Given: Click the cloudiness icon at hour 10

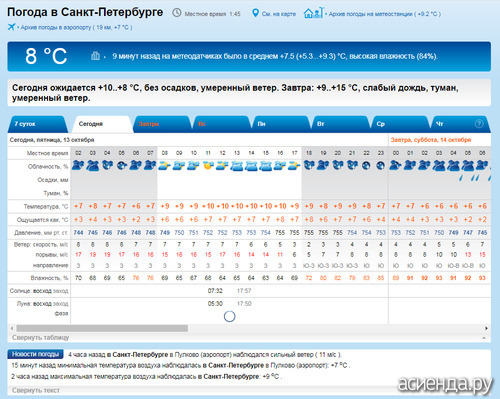Looking at the screenshot, I should pyautogui.click(x=193, y=165).
